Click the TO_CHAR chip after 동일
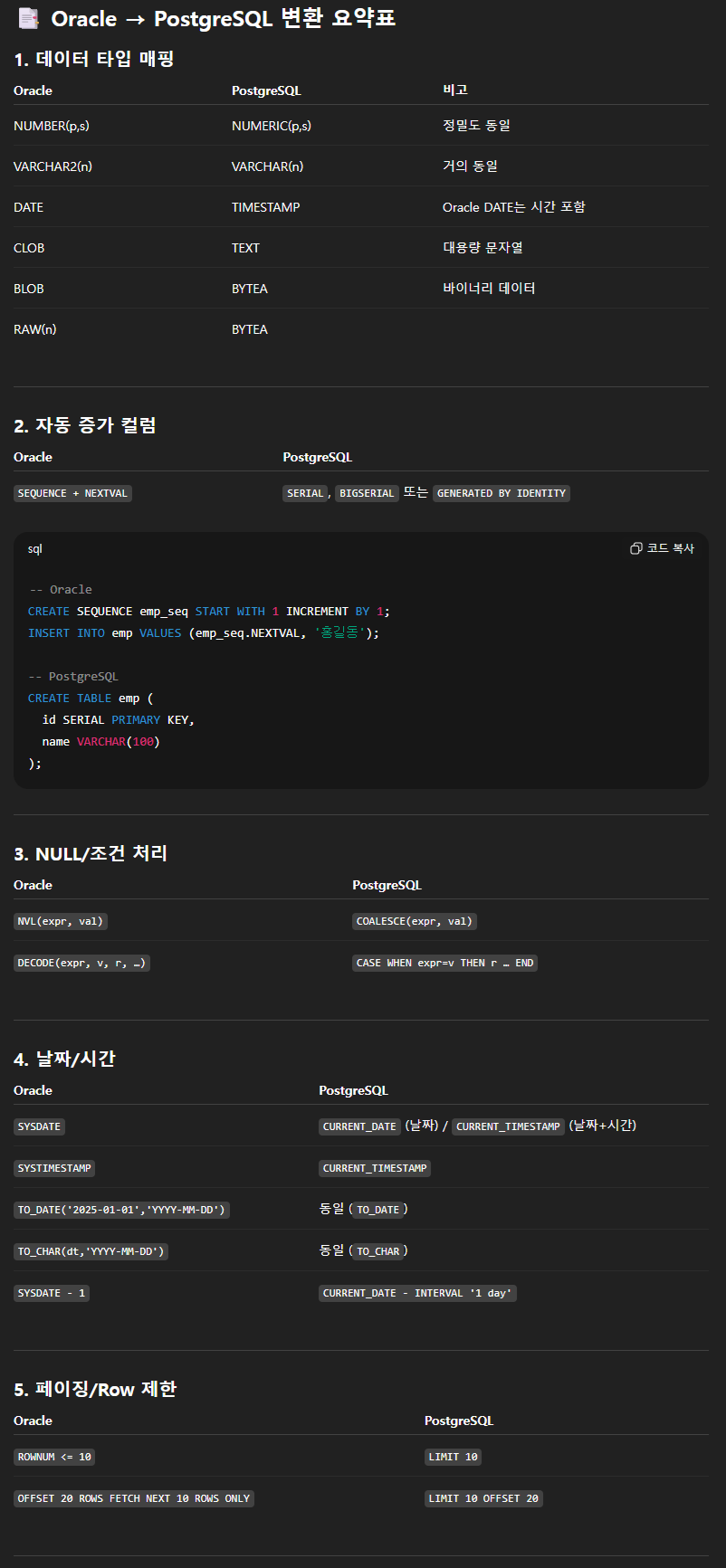This screenshot has height=1568, width=726. pos(378,1251)
